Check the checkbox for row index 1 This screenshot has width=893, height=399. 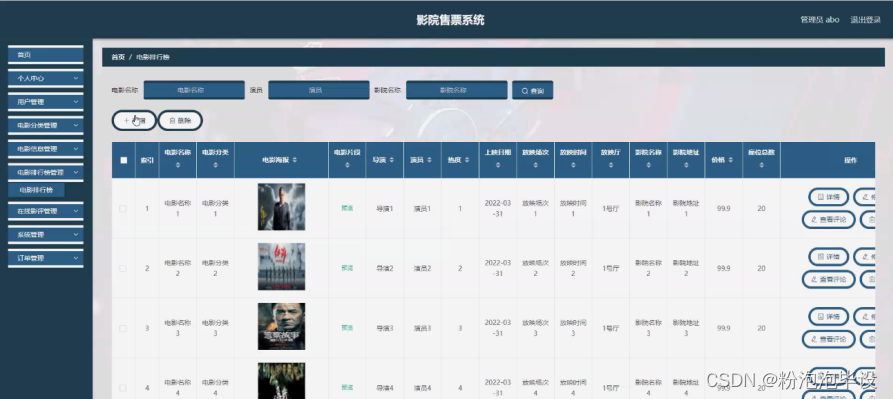(x=123, y=209)
